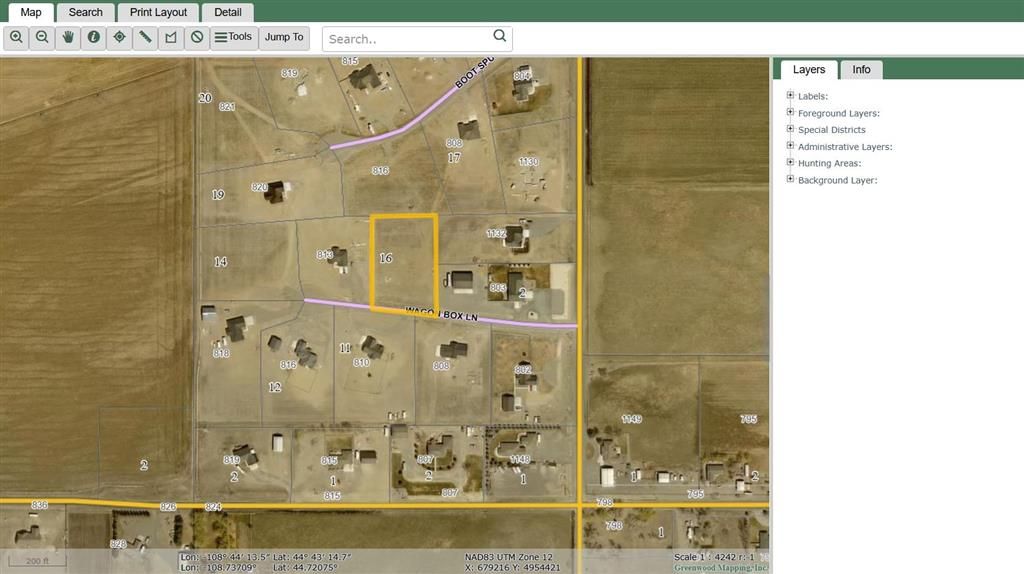The height and width of the screenshot is (574, 1024).
Task: Expand the Administrative Layers group
Action: [790, 146]
